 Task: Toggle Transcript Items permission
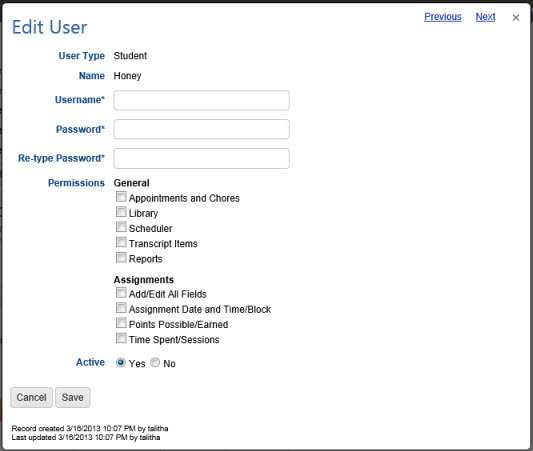pos(121,242)
